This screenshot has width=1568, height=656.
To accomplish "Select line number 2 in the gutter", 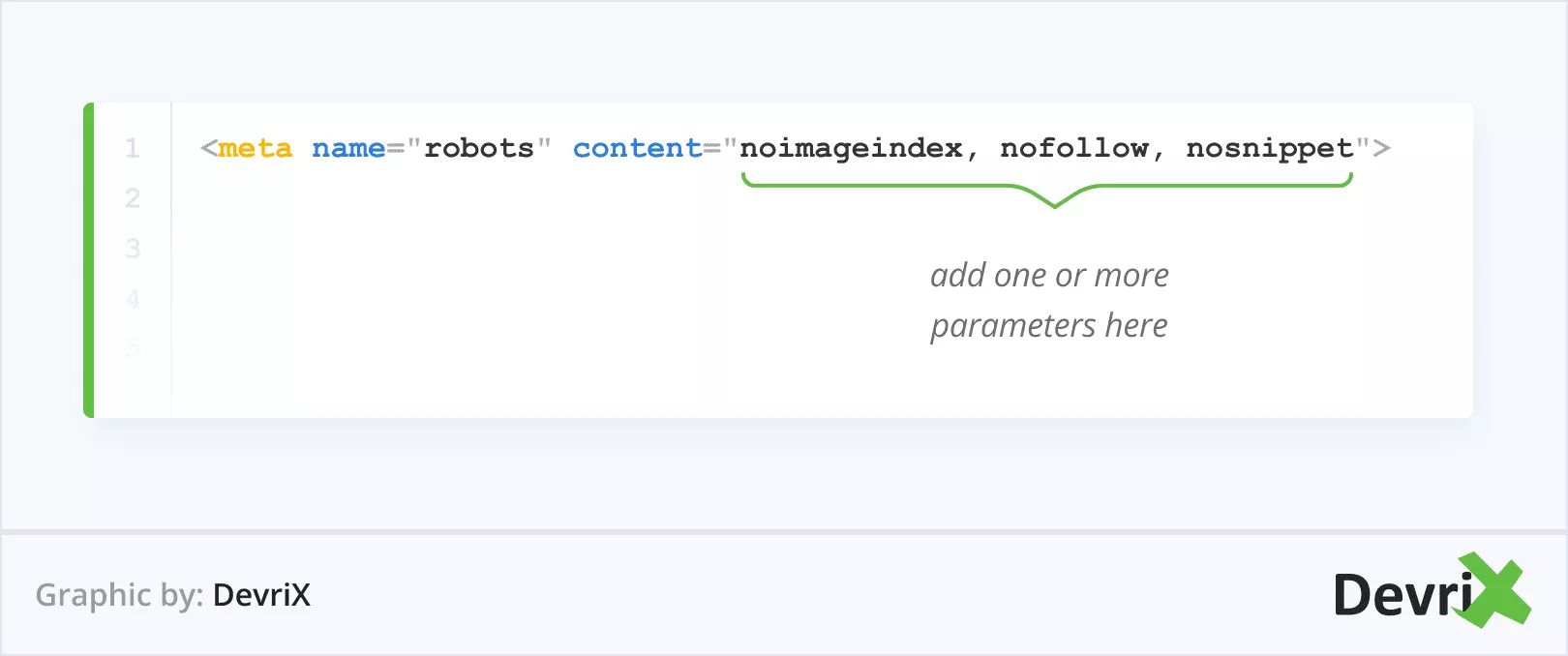I will (x=133, y=198).
